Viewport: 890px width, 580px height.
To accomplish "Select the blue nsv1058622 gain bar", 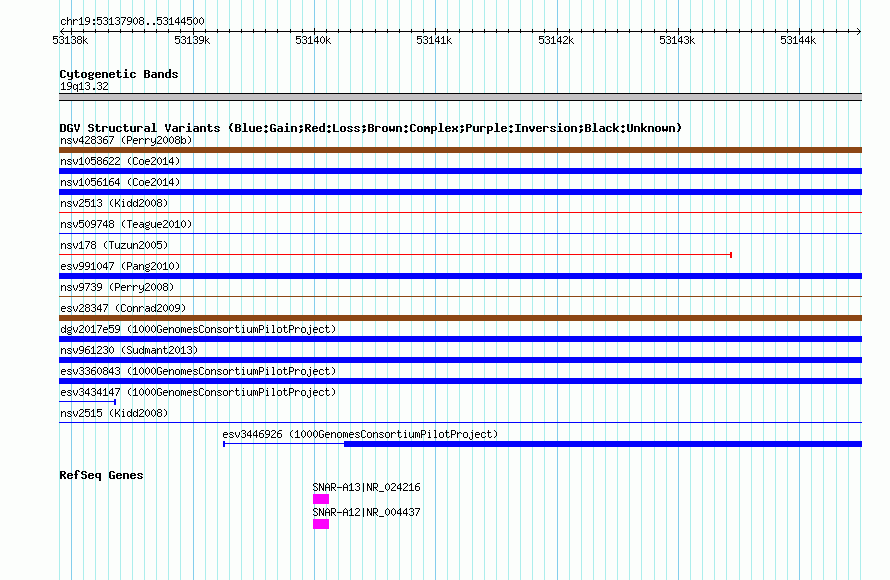I will coord(460,171).
